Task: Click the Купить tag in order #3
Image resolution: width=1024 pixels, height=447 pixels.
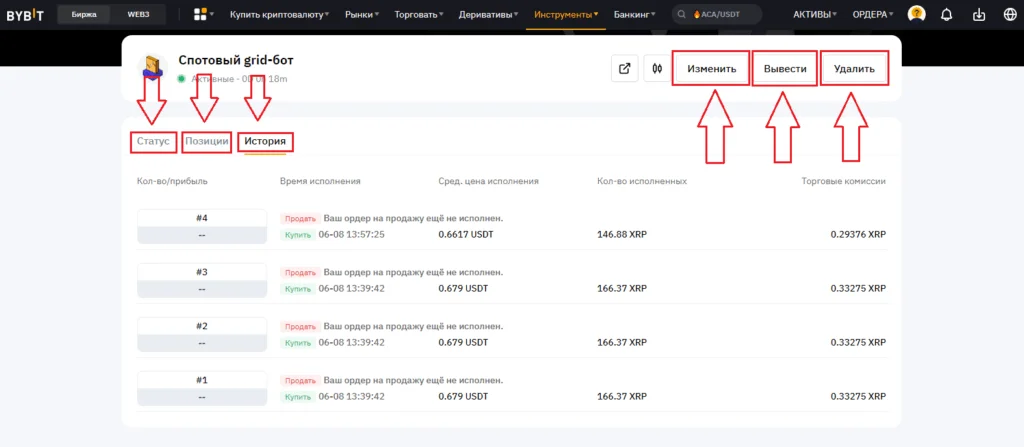Action: pos(298,289)
